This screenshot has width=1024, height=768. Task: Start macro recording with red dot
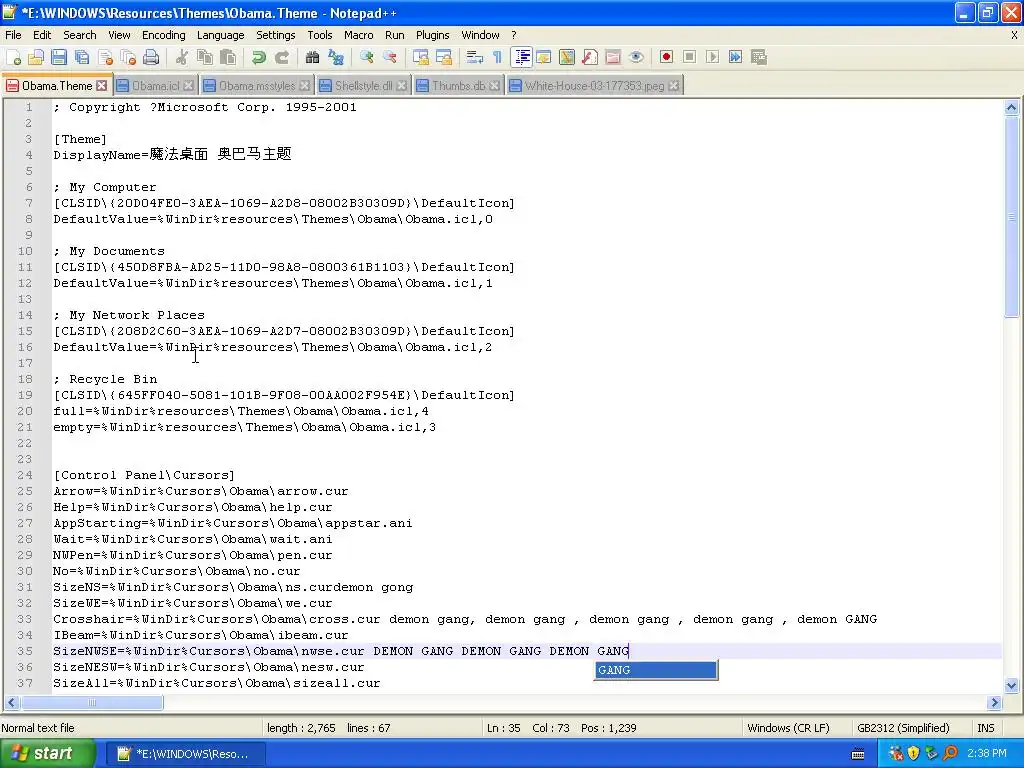[666, 57]
